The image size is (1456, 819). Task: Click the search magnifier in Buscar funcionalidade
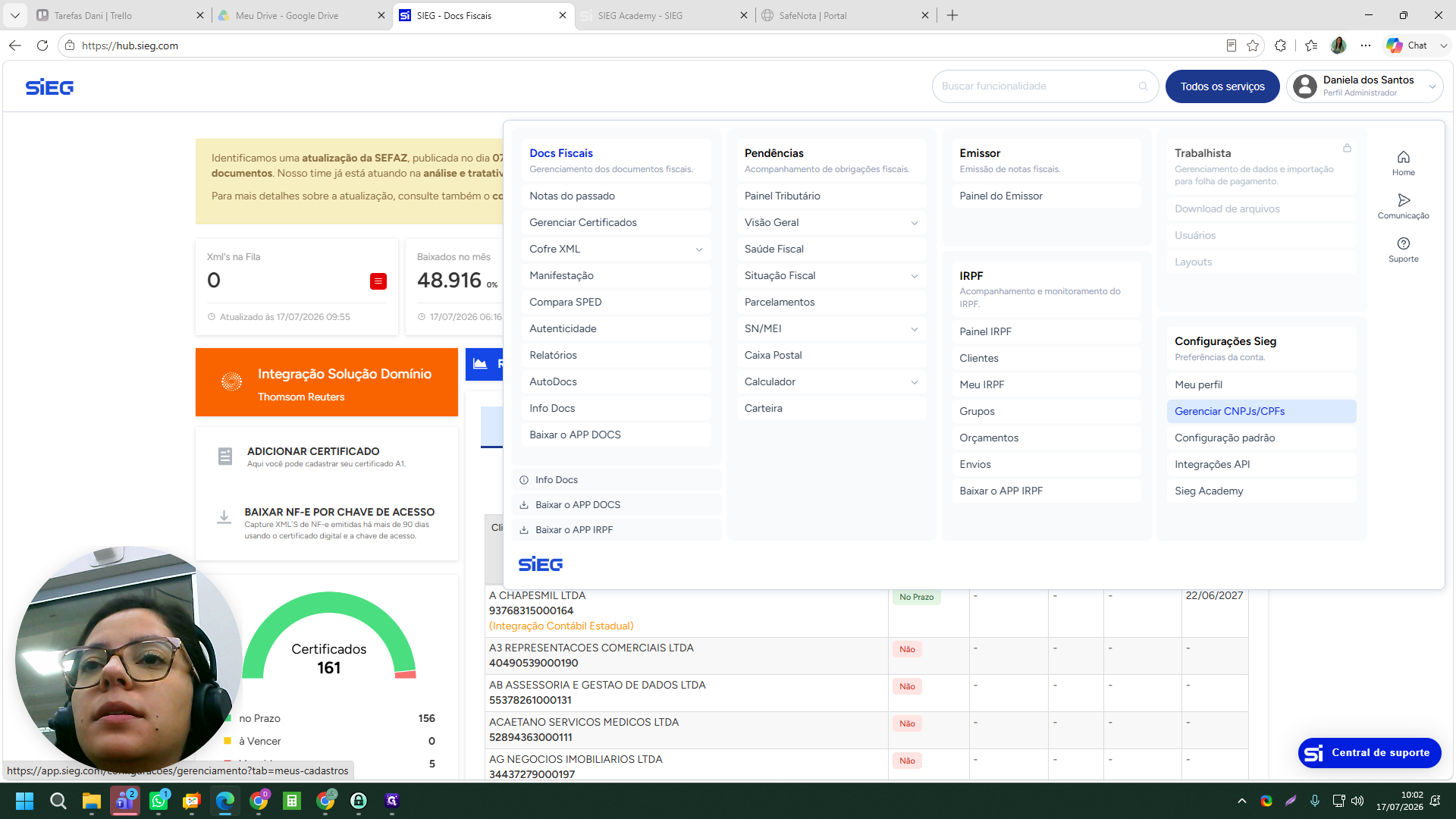point(1143,86)
